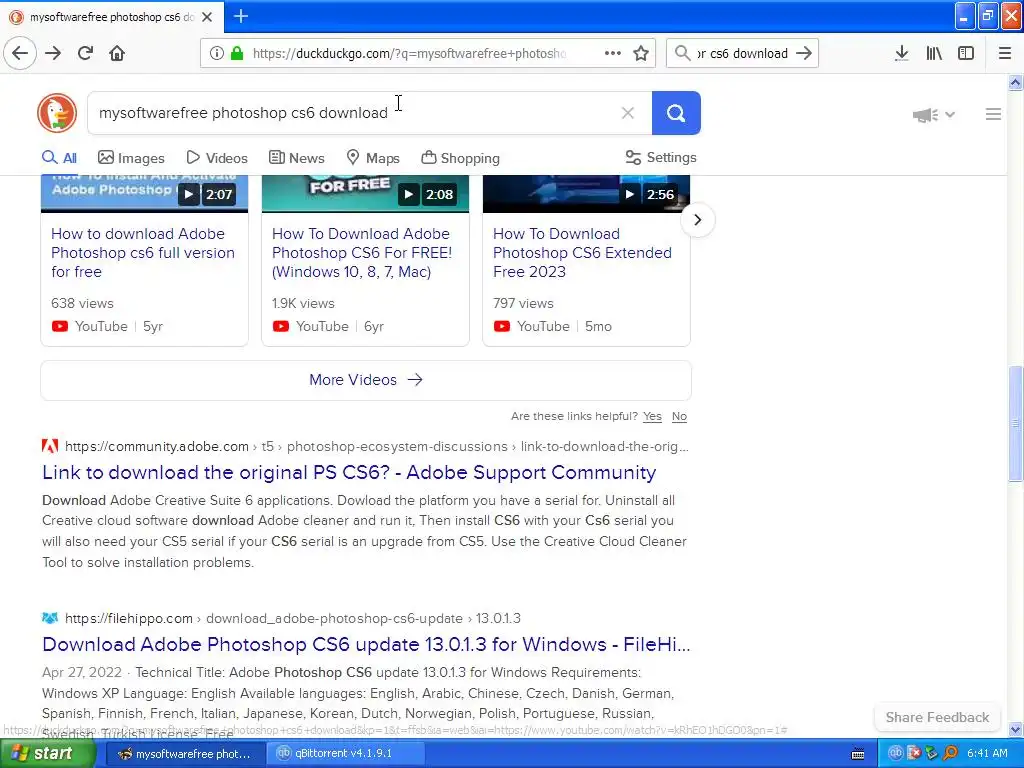Viewport: 1024px width, 768px height.
Task: Switch to News results
Action: coord(296,157)
